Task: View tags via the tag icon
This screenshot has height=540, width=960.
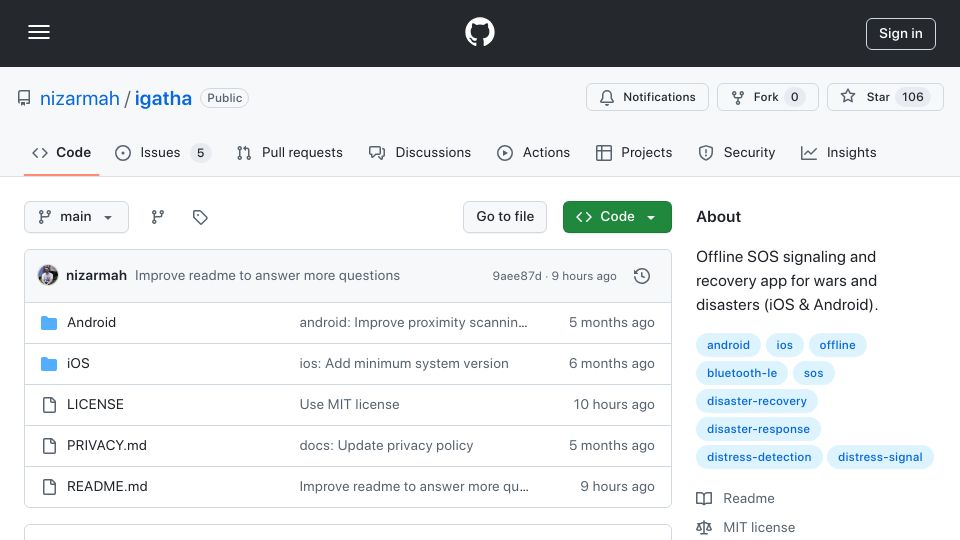Action: 200,217
